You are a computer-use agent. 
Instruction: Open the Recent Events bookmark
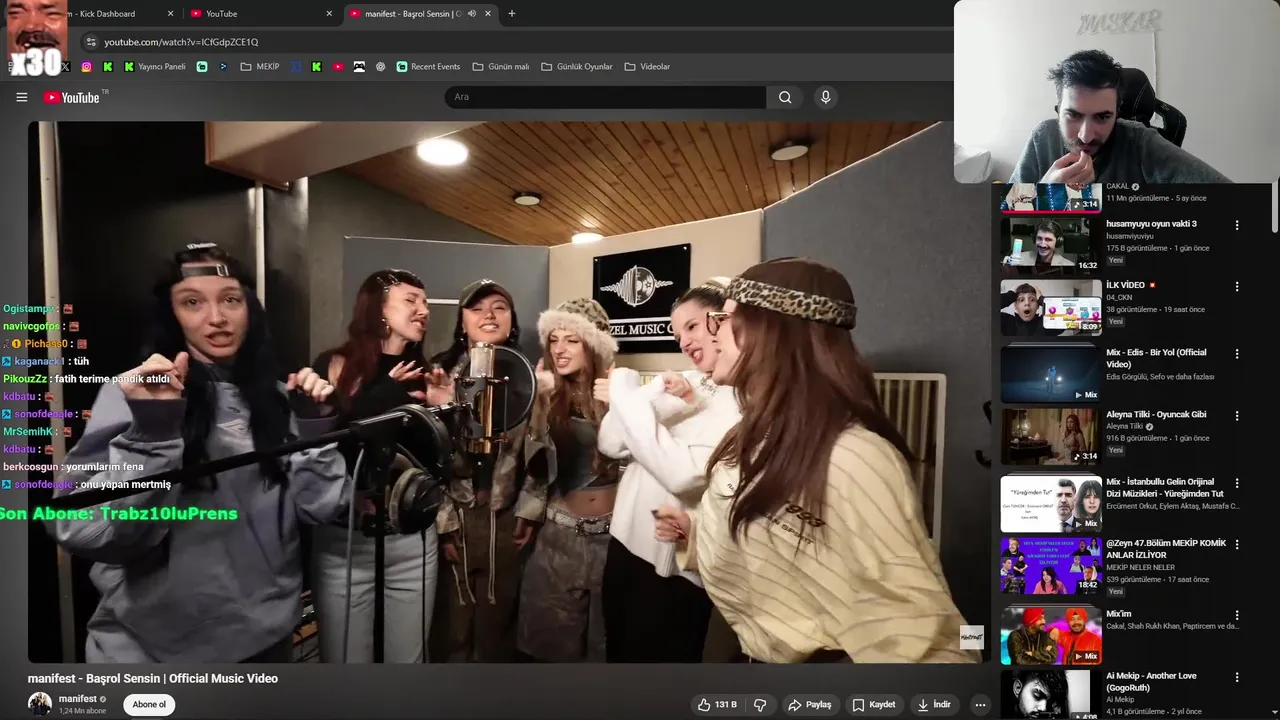(x=428, y=67)
